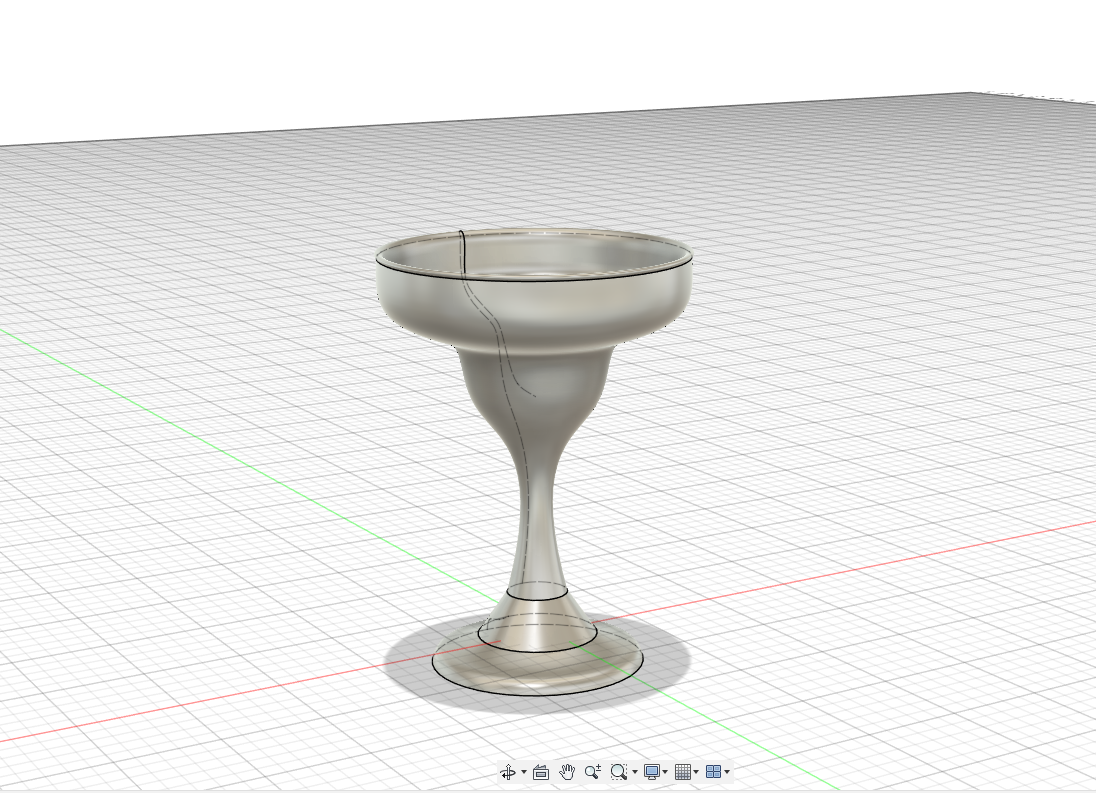Activate the Look At tool
The image size is (1096, 793).
pos(540,772)
